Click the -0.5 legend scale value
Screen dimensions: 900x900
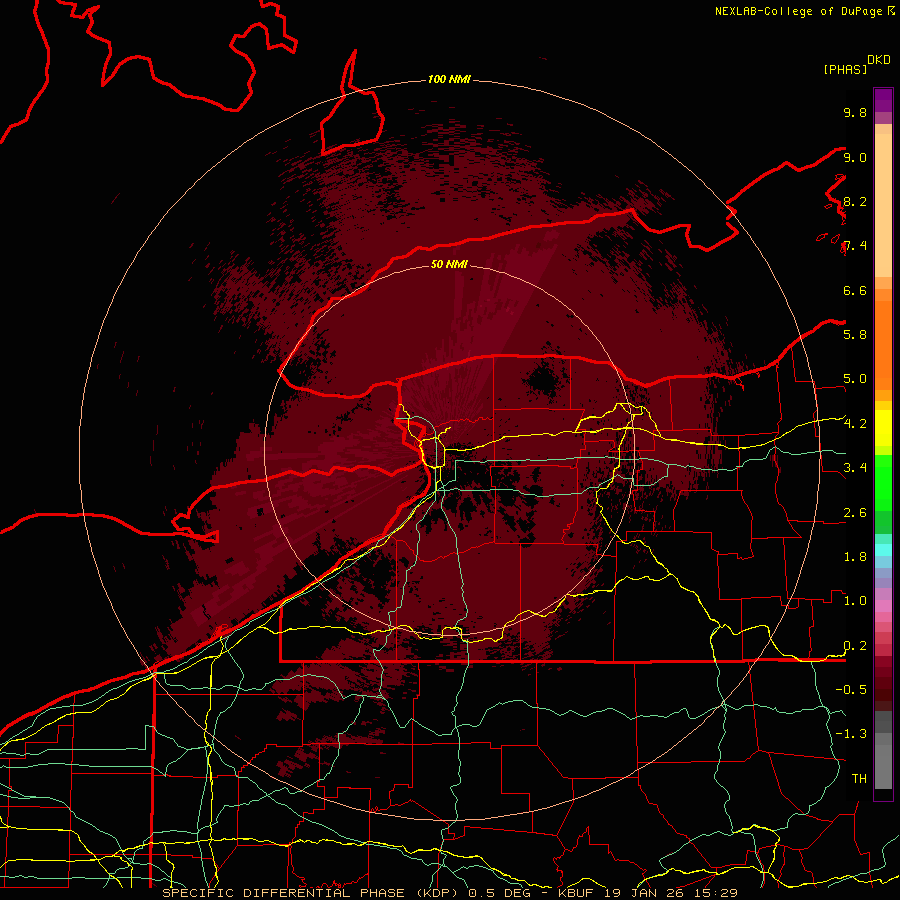(851, 690)
